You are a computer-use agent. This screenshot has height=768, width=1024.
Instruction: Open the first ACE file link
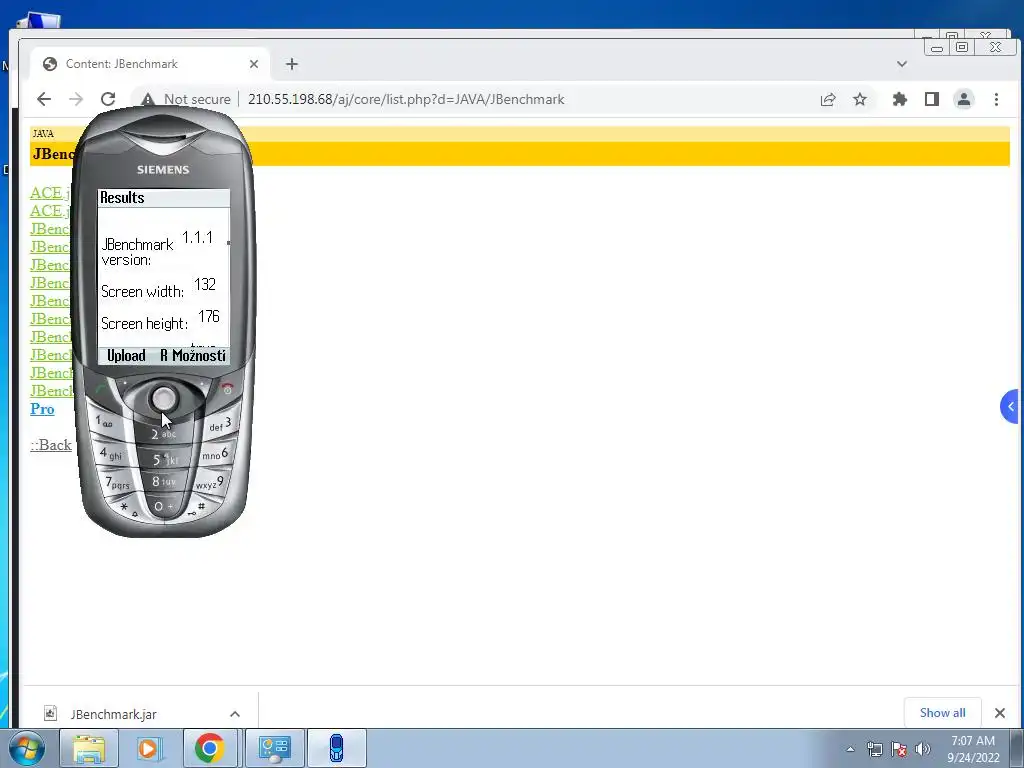[x=49, y=193]
